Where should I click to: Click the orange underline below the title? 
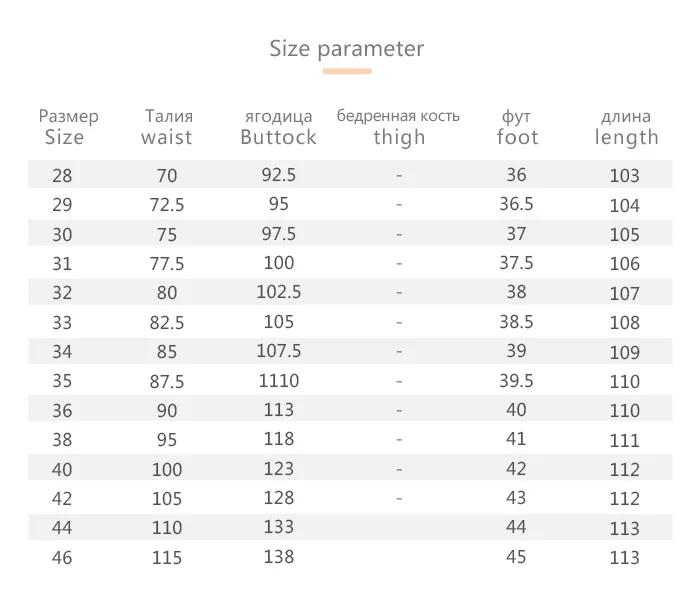coord(346,71)
